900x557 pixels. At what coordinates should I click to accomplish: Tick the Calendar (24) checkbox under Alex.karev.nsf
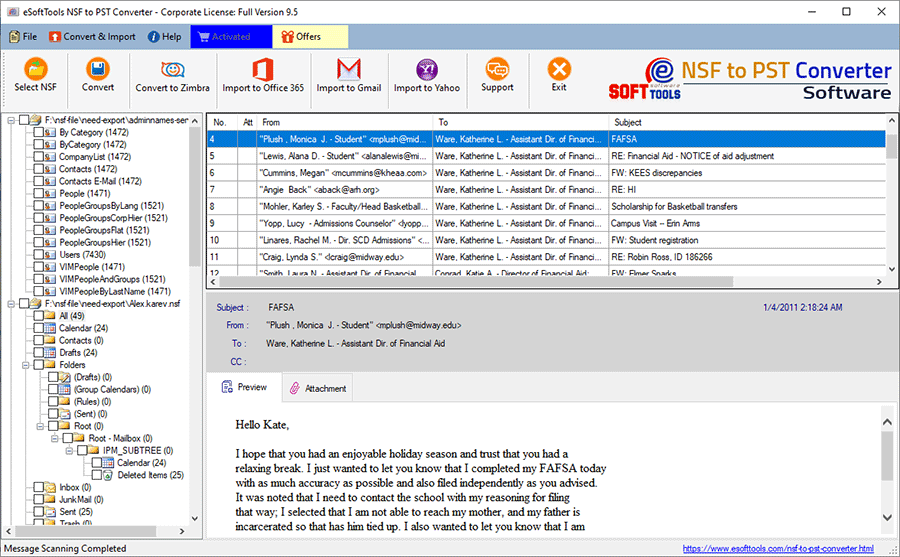tap(39, 328)
